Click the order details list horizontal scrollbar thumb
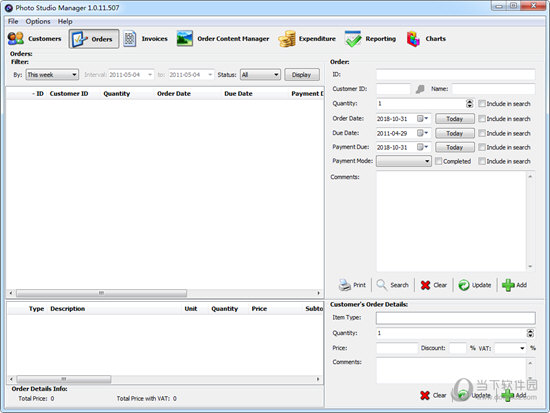This screenshot has width=550, height=413. (63, 379)
